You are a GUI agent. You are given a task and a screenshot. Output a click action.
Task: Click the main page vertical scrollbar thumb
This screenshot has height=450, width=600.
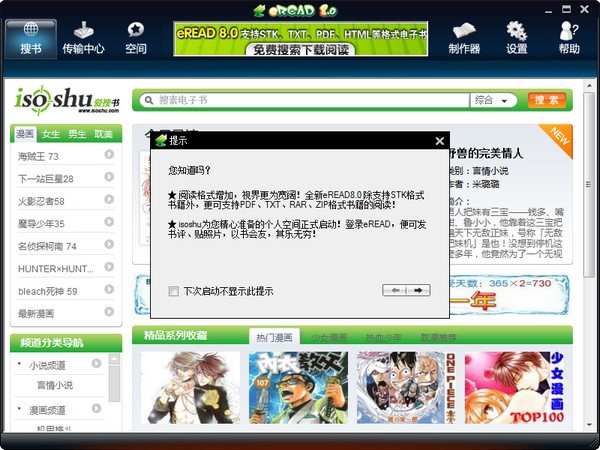pos(589,185)
